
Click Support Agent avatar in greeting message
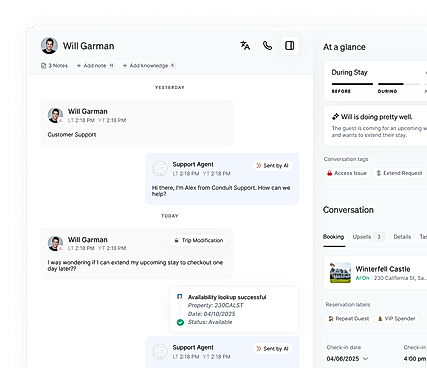[160, 169]
